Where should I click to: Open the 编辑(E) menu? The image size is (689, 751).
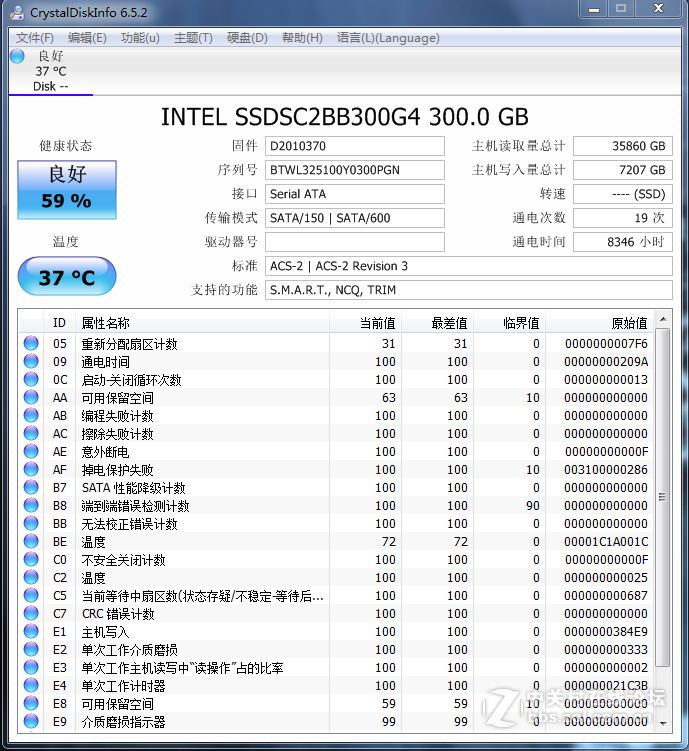coord(87,38)
